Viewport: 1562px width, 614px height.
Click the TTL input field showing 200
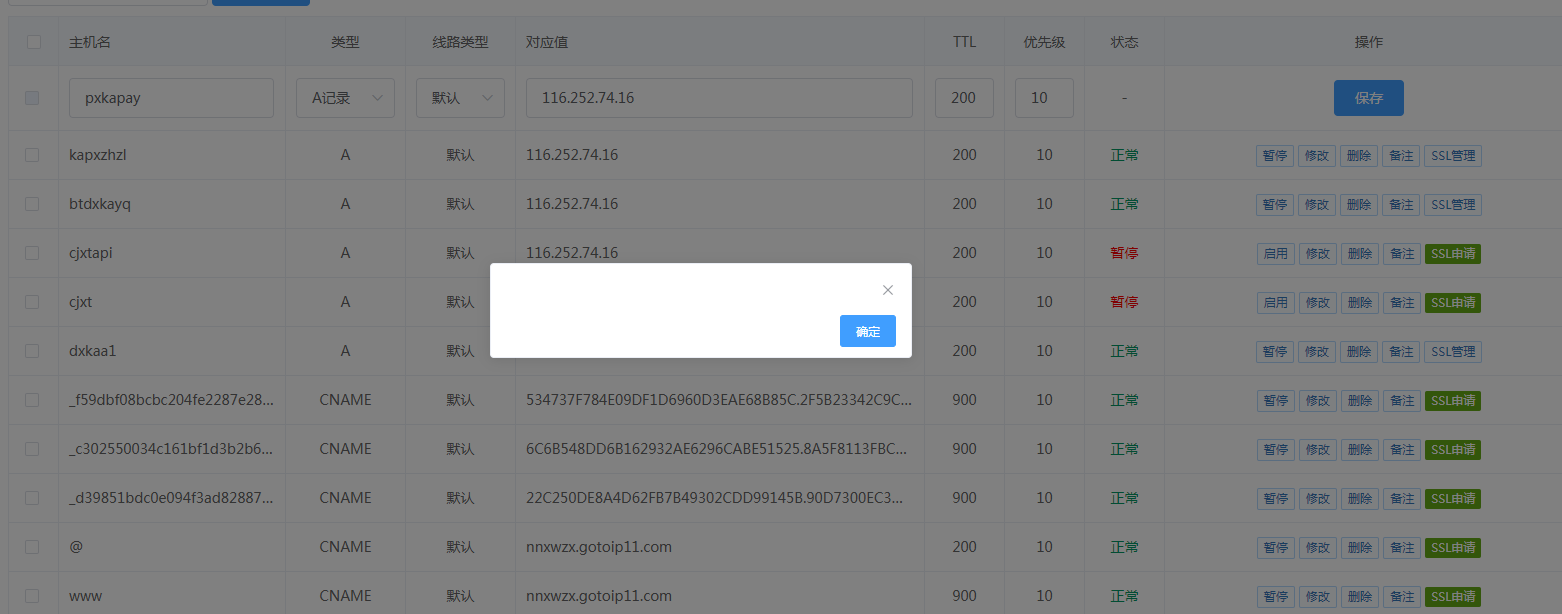[964, 98]
